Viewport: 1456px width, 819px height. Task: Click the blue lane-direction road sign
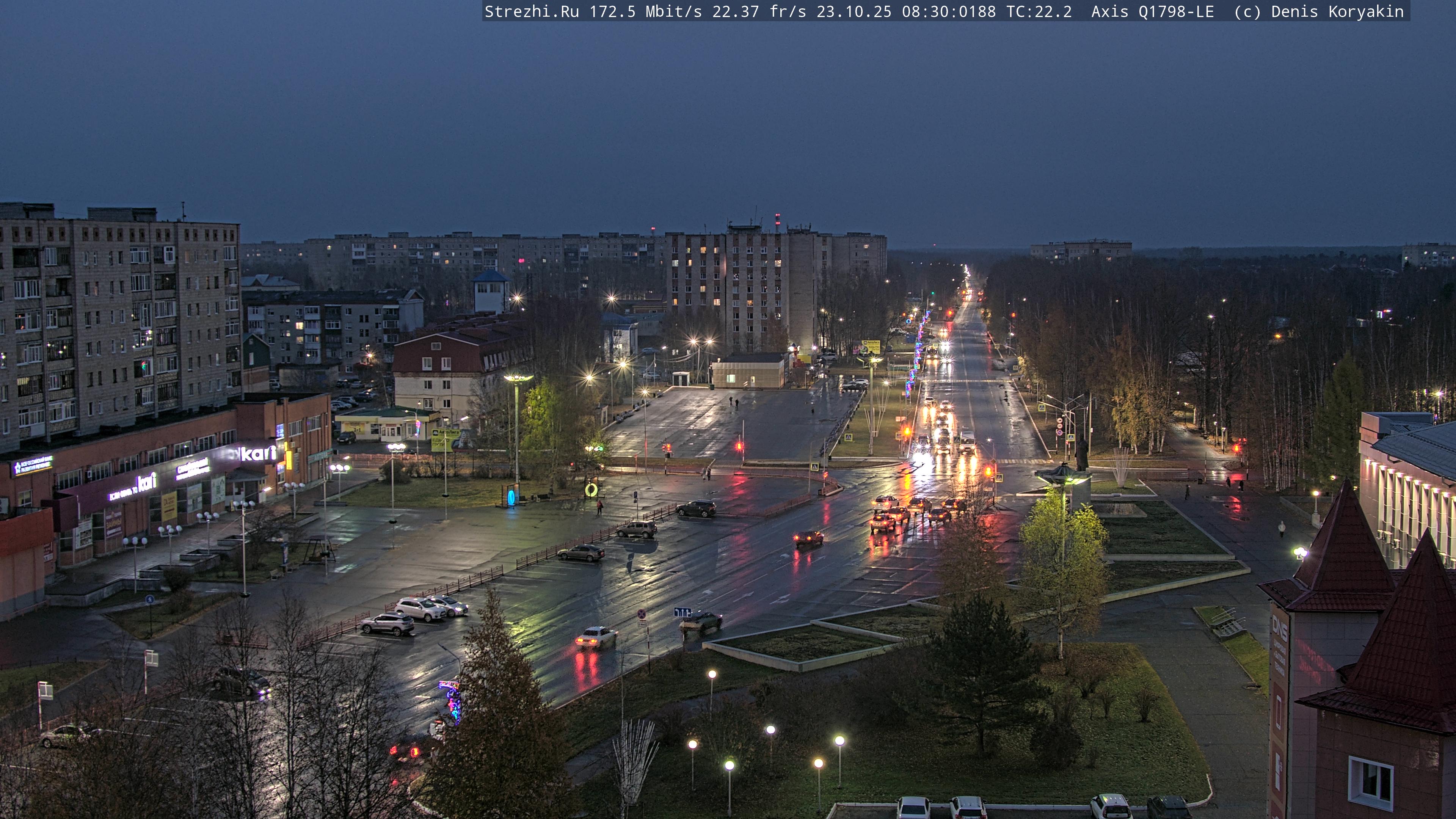coord(682,612)
